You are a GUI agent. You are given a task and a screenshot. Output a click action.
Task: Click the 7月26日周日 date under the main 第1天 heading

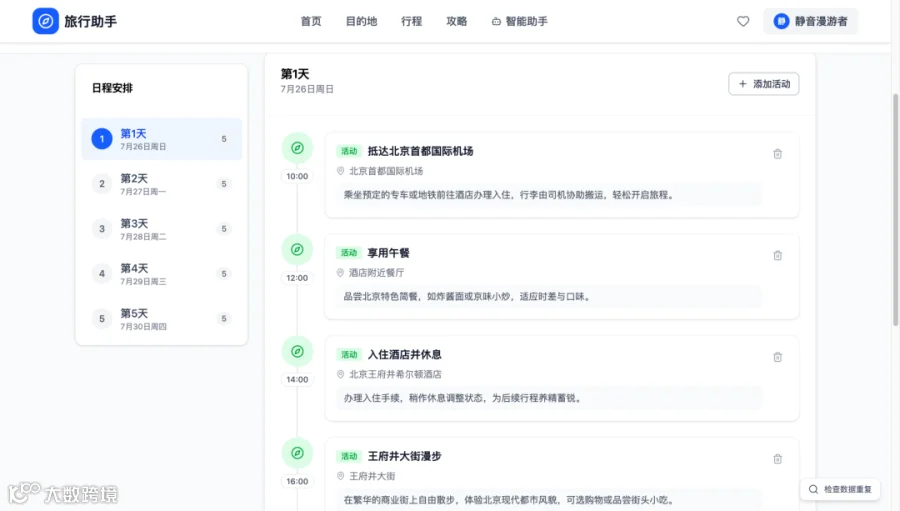pyautogui.click(x=307, y=89)
